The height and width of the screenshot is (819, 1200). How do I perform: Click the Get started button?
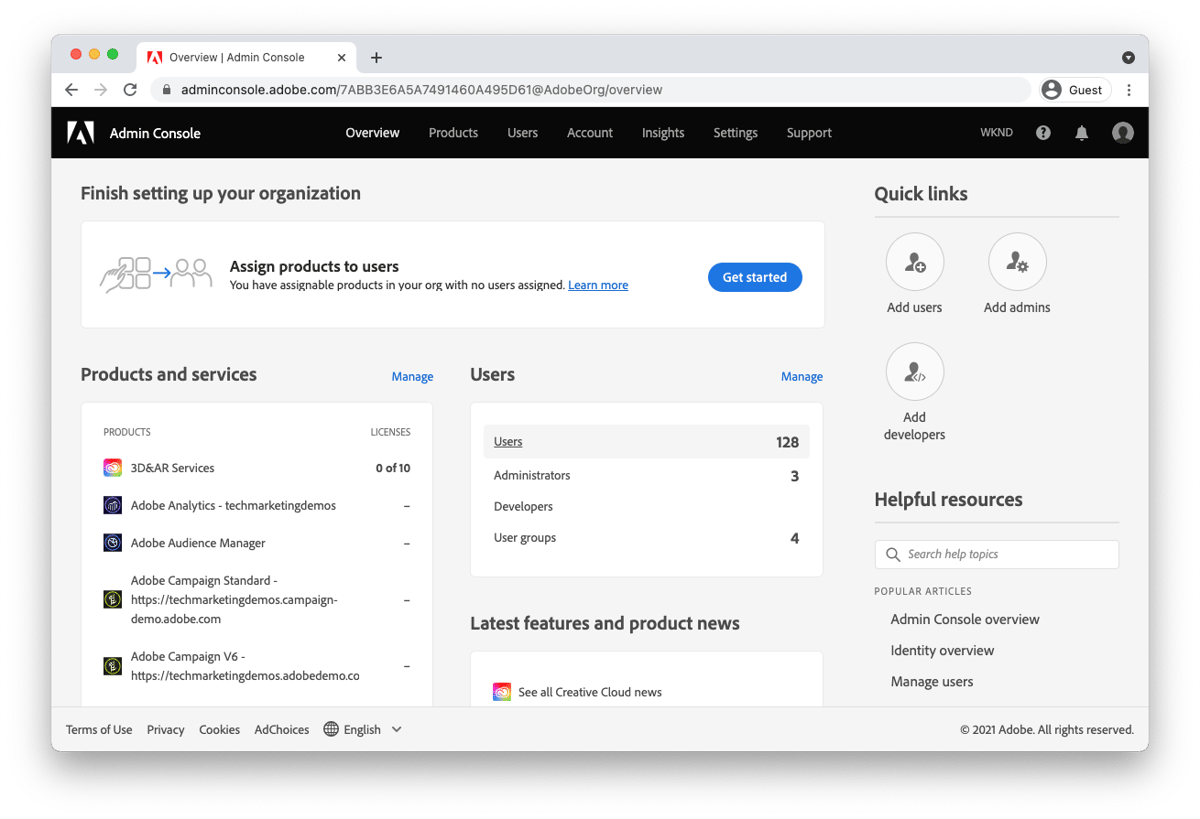754,277
